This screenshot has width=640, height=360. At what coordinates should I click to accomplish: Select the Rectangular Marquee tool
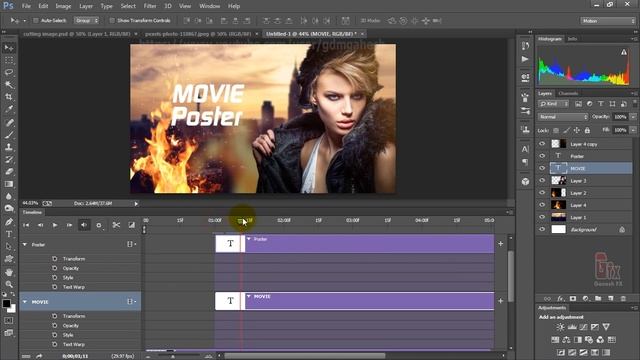[9, 60]
